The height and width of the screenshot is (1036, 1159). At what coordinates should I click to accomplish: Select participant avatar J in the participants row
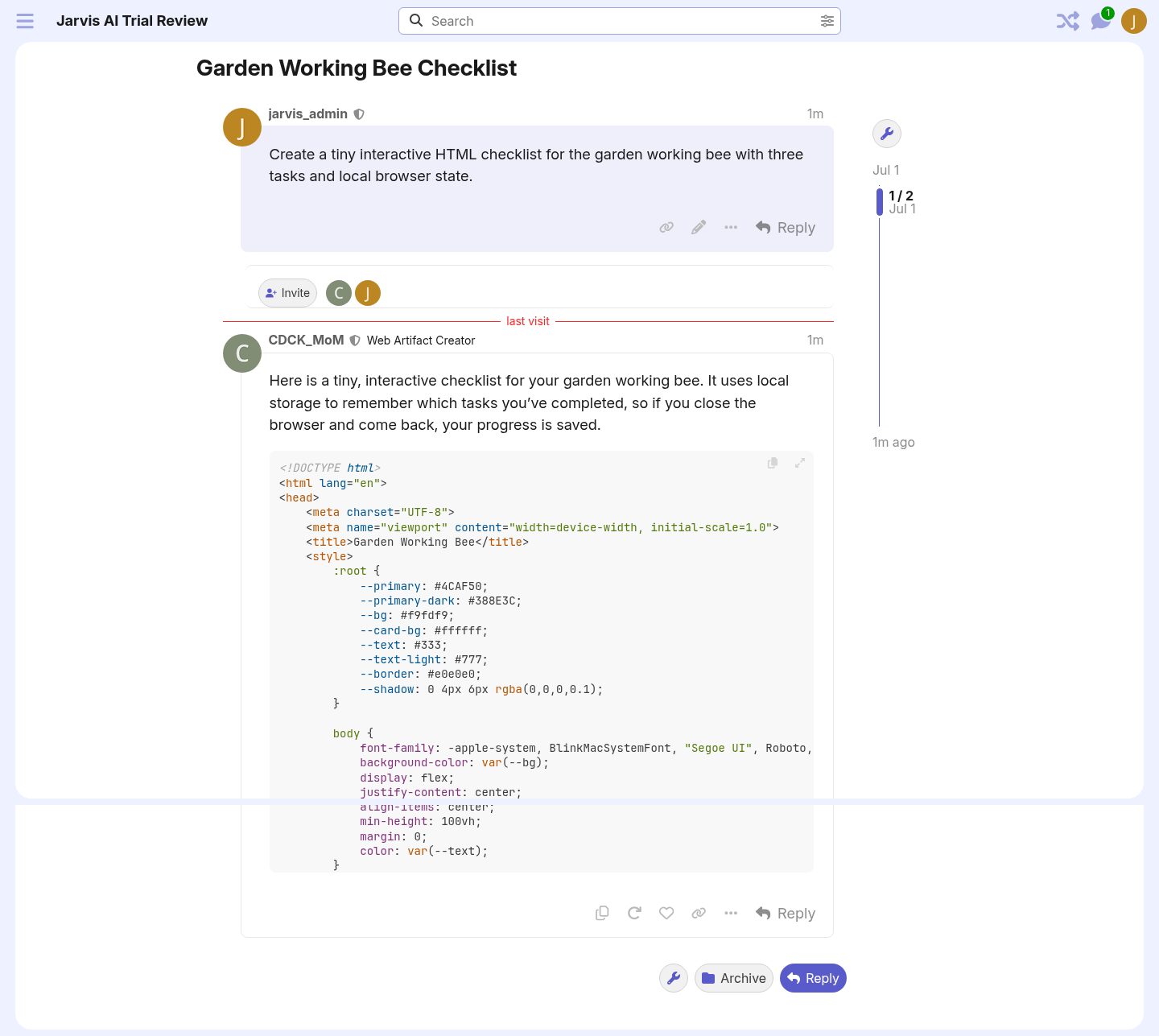368,293
